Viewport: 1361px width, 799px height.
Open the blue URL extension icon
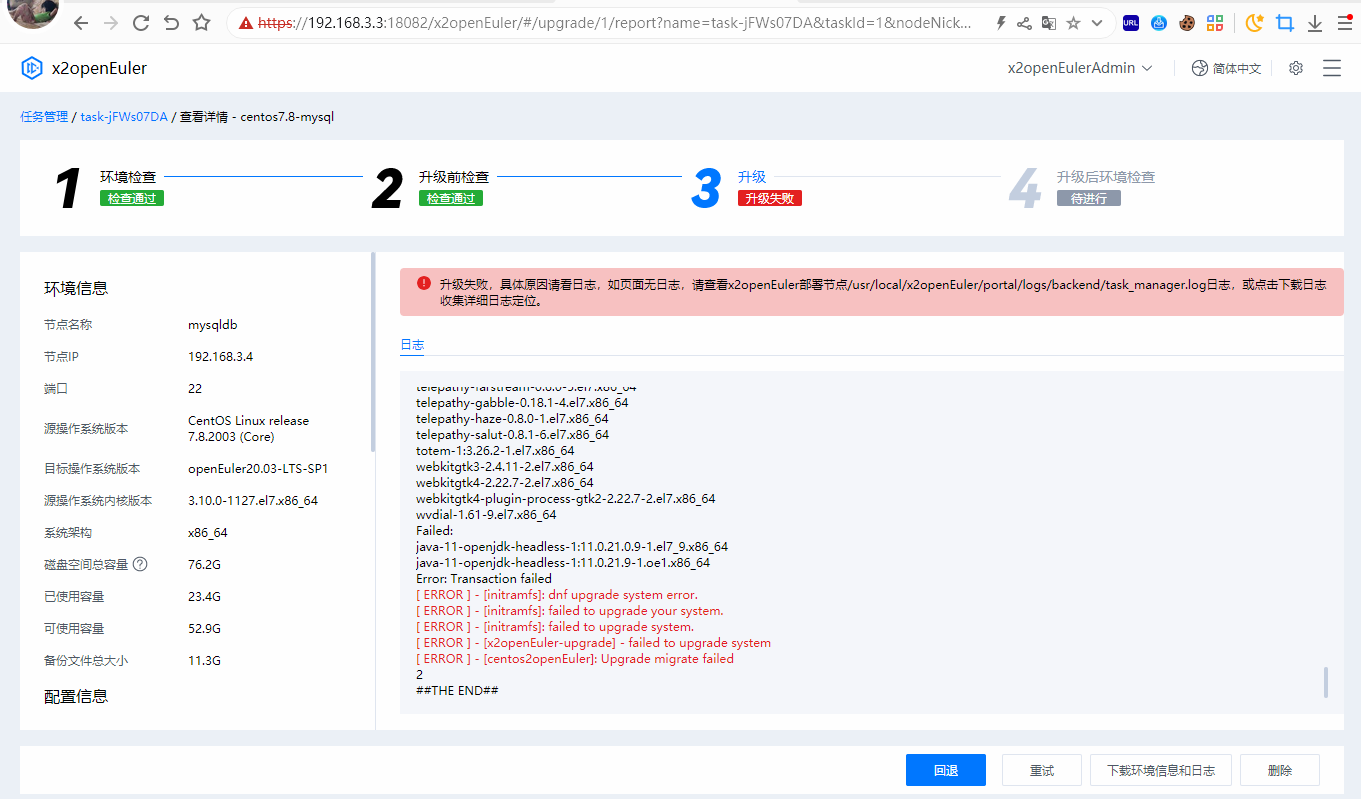click(x=1131, y=22)
